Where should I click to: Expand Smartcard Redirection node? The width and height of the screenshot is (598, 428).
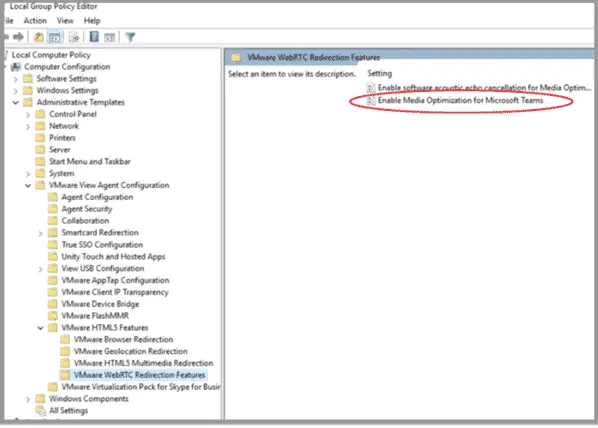(x=40, y=233)
